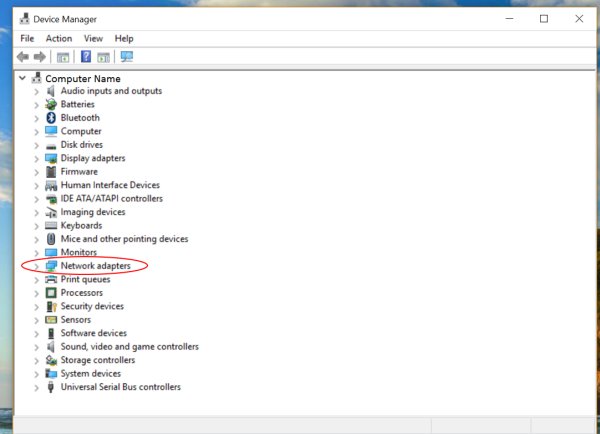Viewport: 600px width, 434px height.
Task: Open the View menu
Action: tap(93, 39)
